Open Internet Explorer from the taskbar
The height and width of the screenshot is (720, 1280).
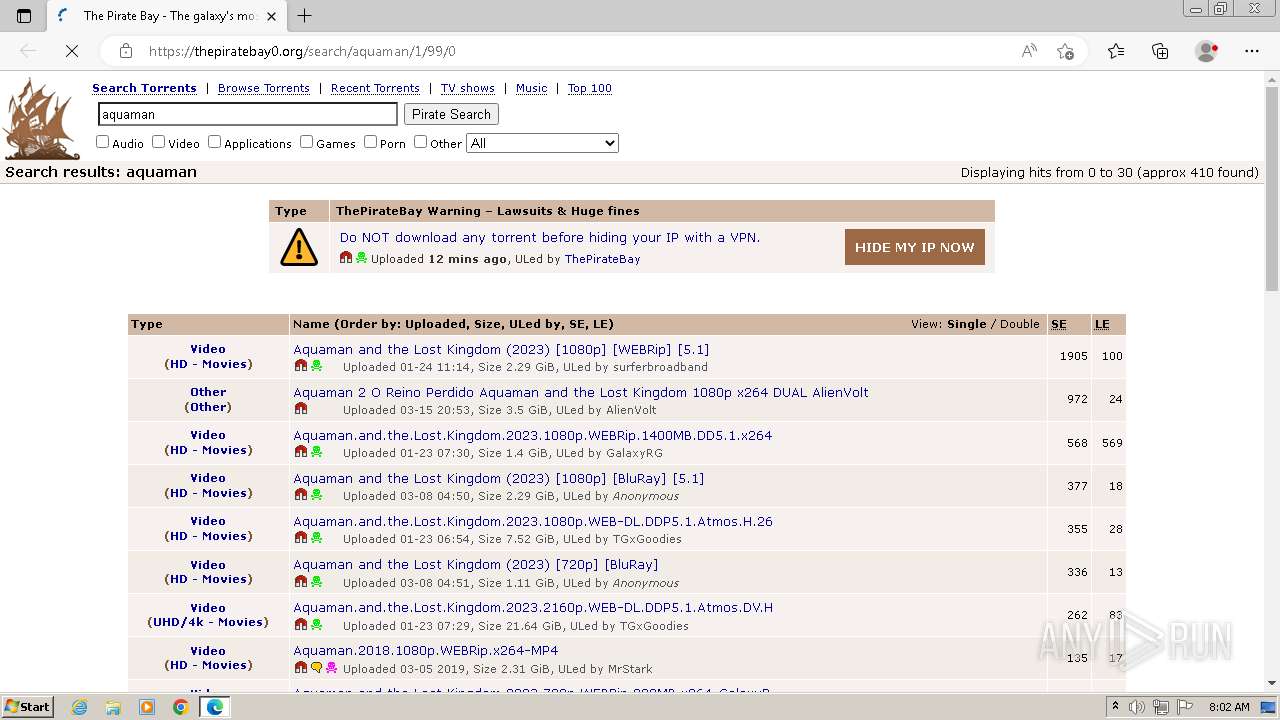click(x=80, y=707)
